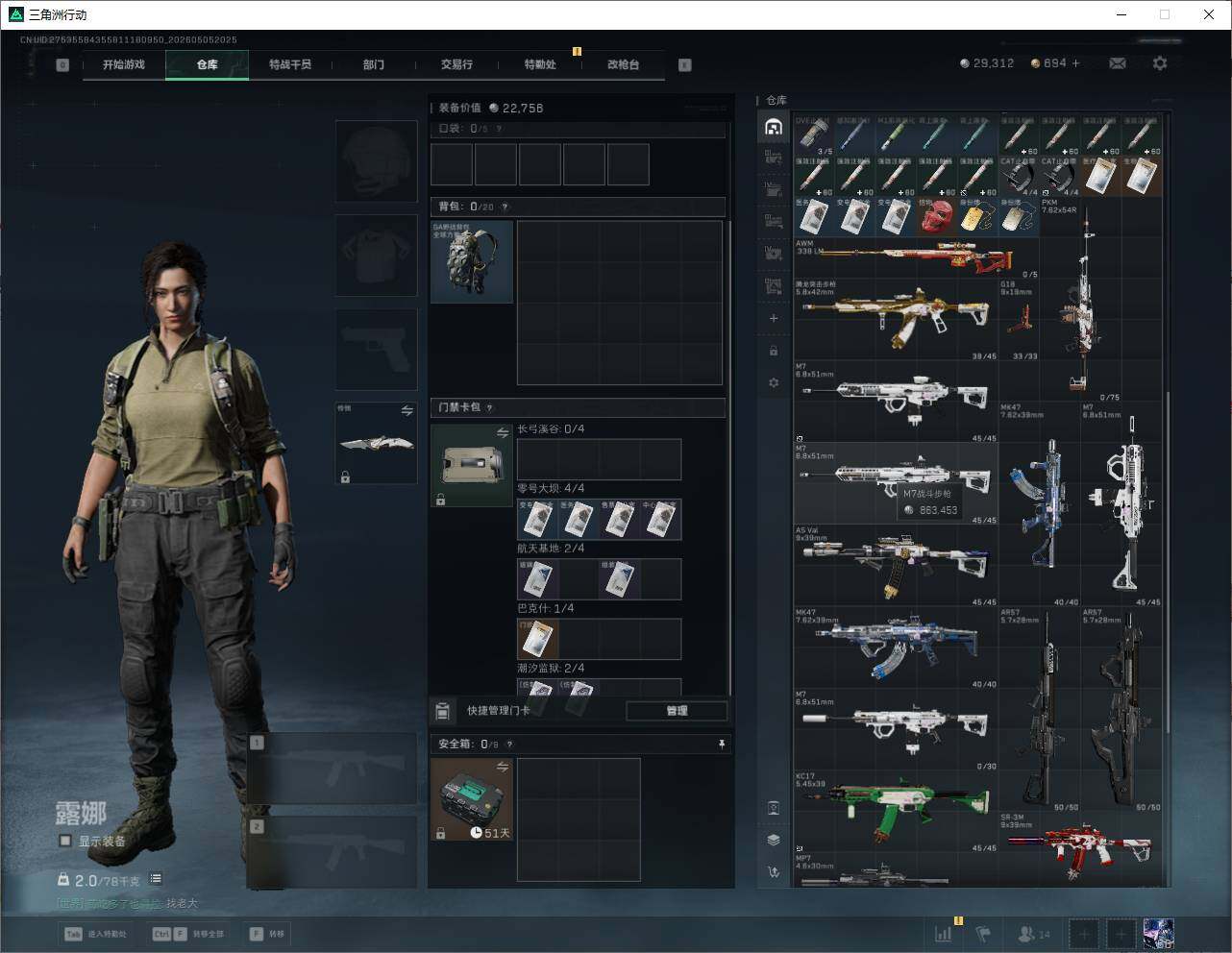Click the first 零号大坝 key card
The image size is (1232, 953).
point(537,520)
